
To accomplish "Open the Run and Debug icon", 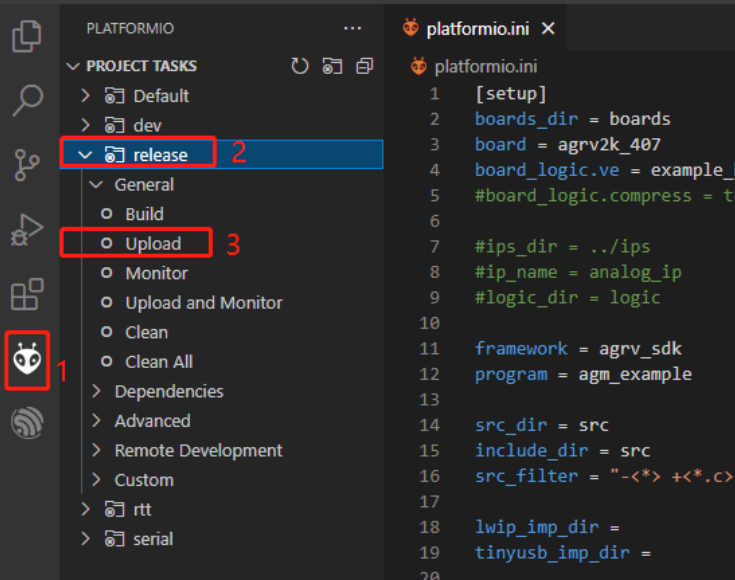I will pos(27,230).
